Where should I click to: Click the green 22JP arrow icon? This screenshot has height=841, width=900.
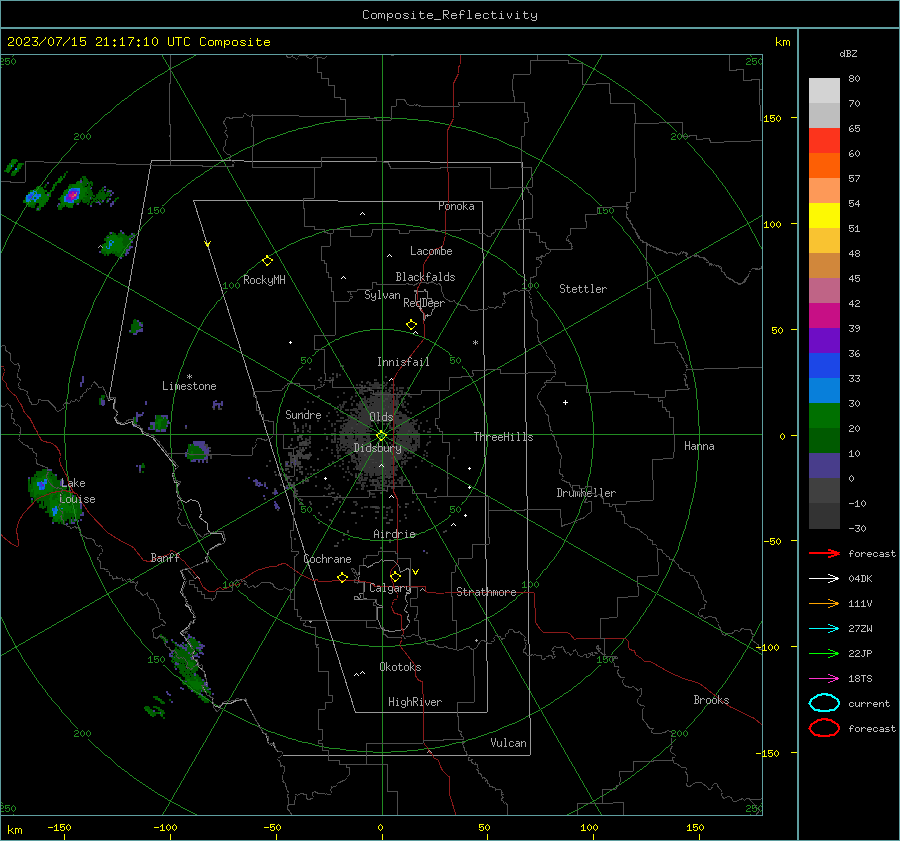pyautogui.click(x=824, y=653)
